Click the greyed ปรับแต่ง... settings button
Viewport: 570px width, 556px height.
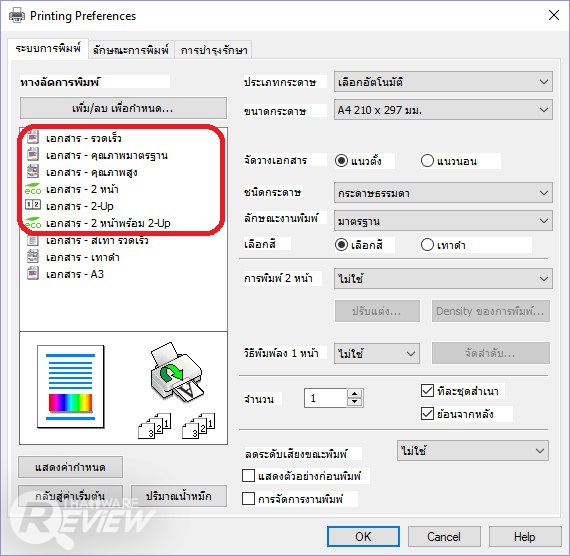pos(377,311)
